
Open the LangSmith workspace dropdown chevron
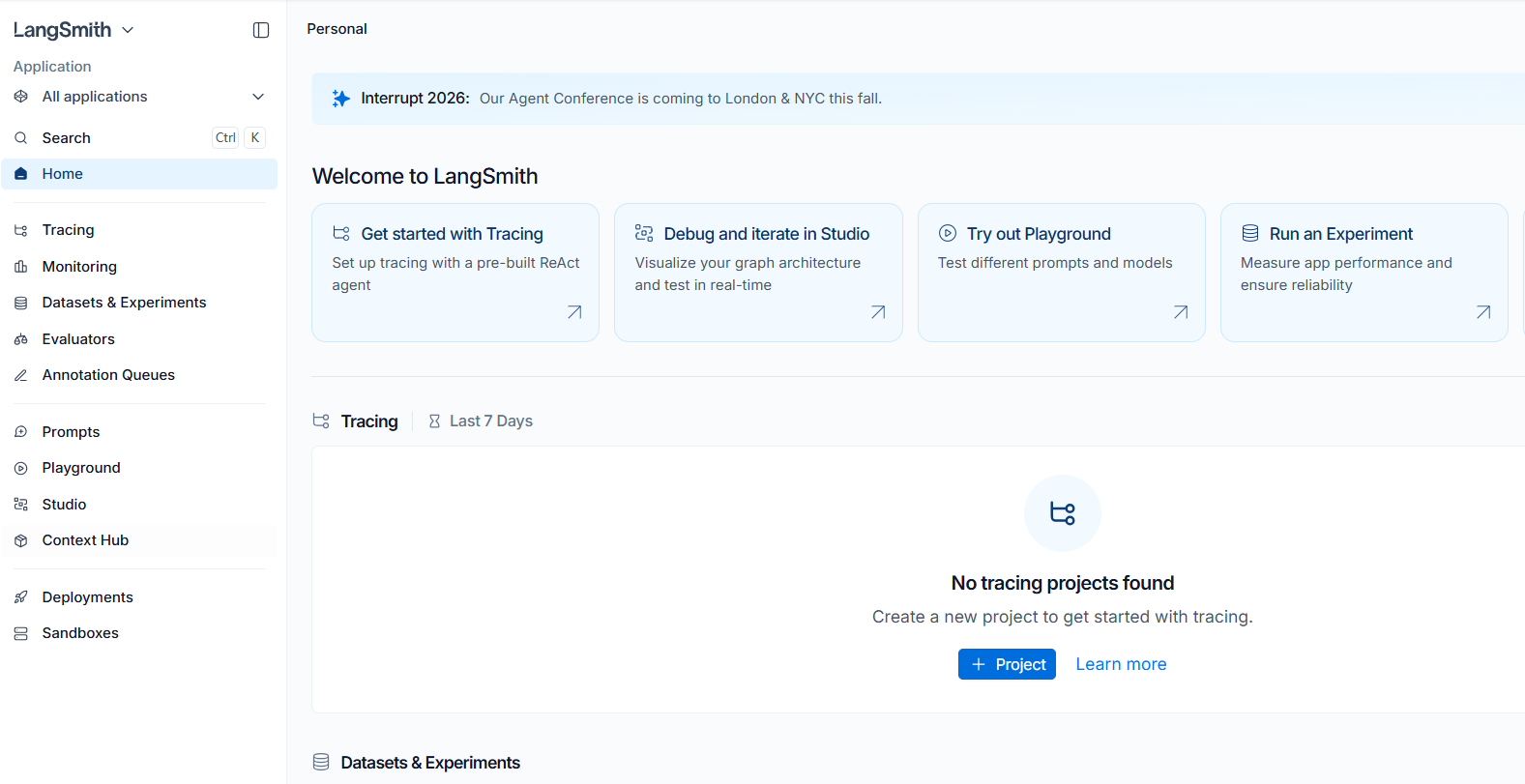(x=128, y=30)
